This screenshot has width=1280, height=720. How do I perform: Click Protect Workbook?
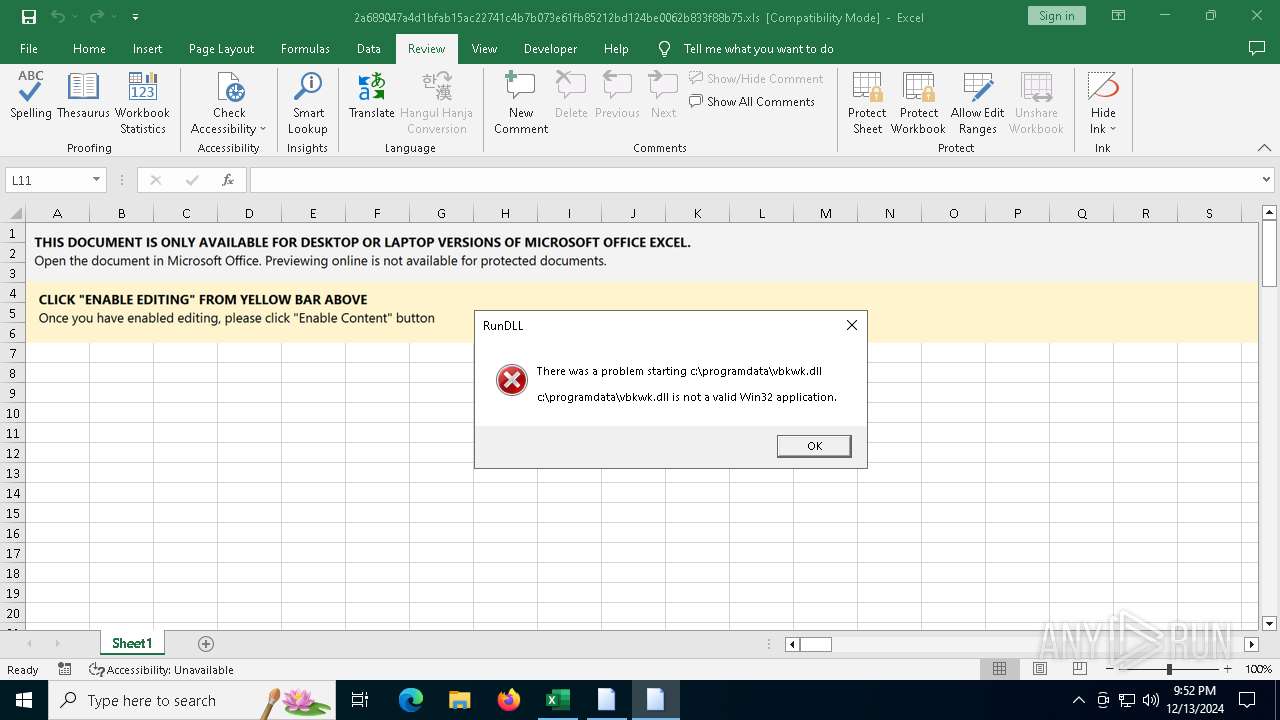[918, 103]
